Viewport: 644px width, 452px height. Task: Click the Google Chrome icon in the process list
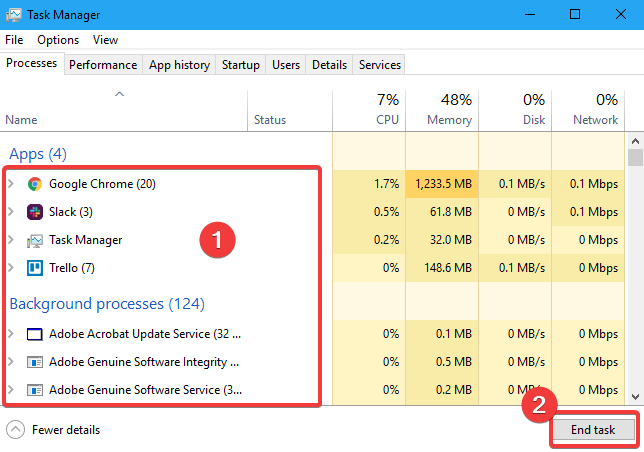coord(34,184)
